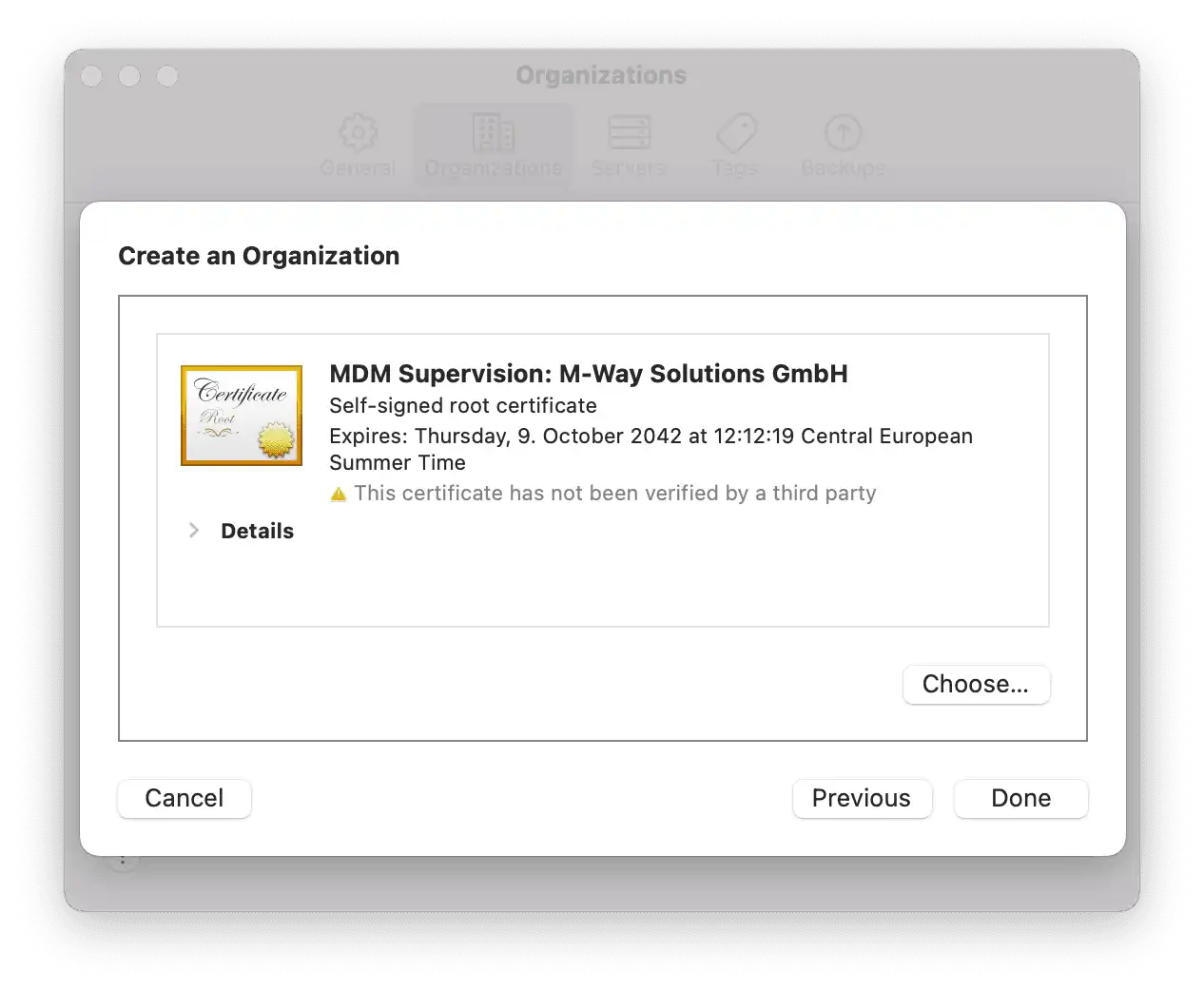Viewport: 1204px width, 991px height.
Task: Click the Self-signed root certificate subtitle
Action: 463,406
